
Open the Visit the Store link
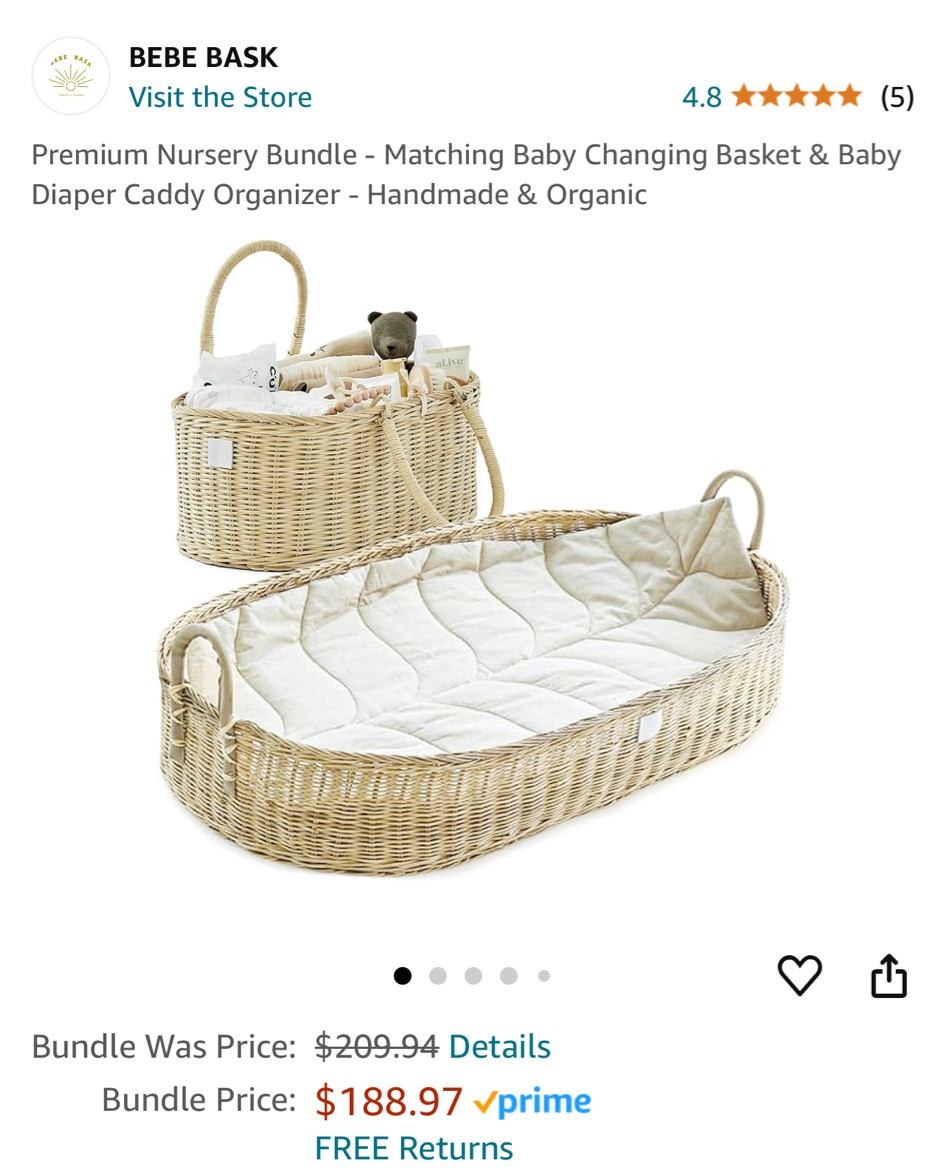tap(220, 97)
